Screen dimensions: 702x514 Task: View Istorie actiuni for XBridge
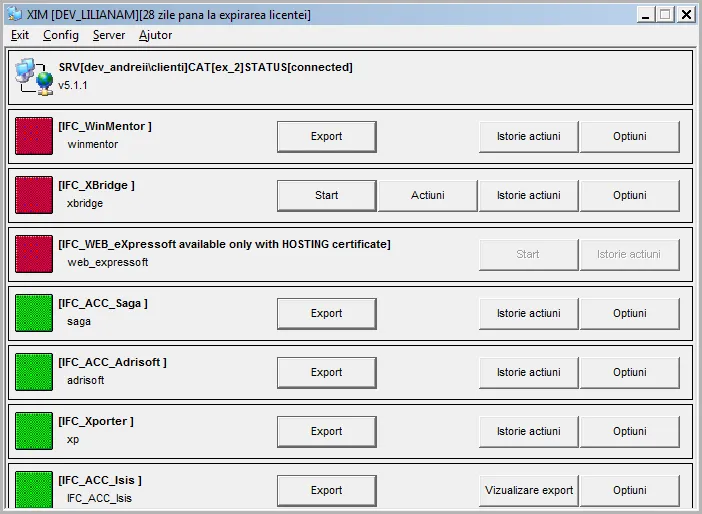[x=529, y=196]
